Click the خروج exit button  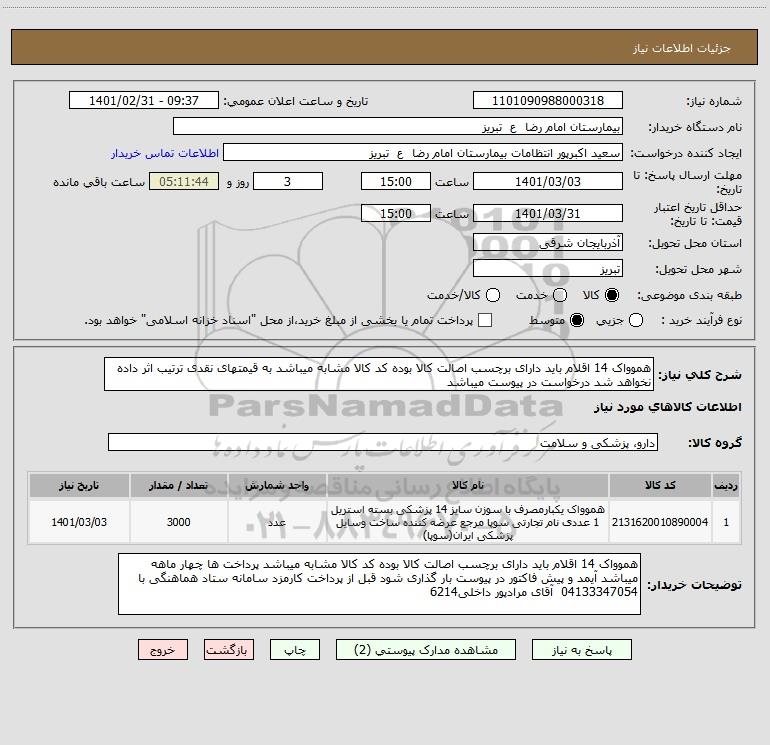point(163,650)
